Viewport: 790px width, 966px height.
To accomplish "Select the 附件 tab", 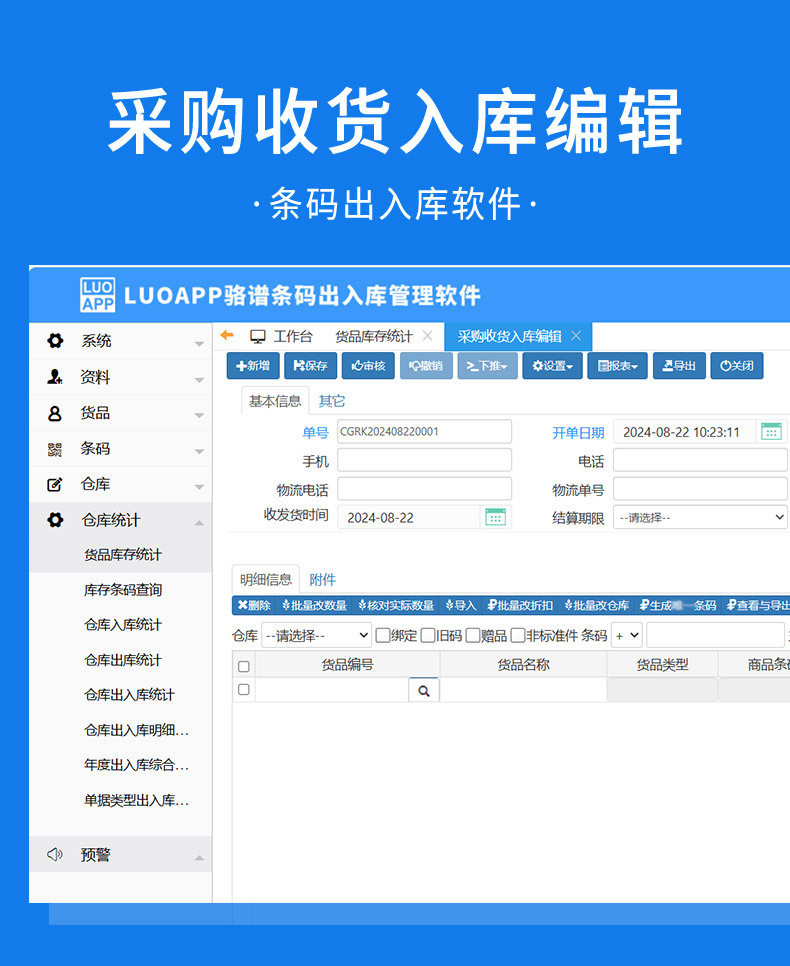I will (322, 579).
